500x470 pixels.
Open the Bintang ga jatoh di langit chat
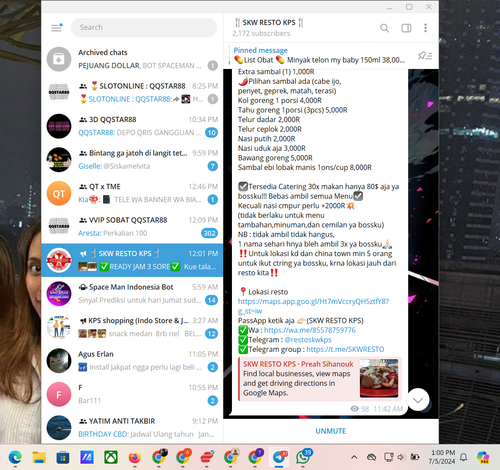tap(132, 160)
